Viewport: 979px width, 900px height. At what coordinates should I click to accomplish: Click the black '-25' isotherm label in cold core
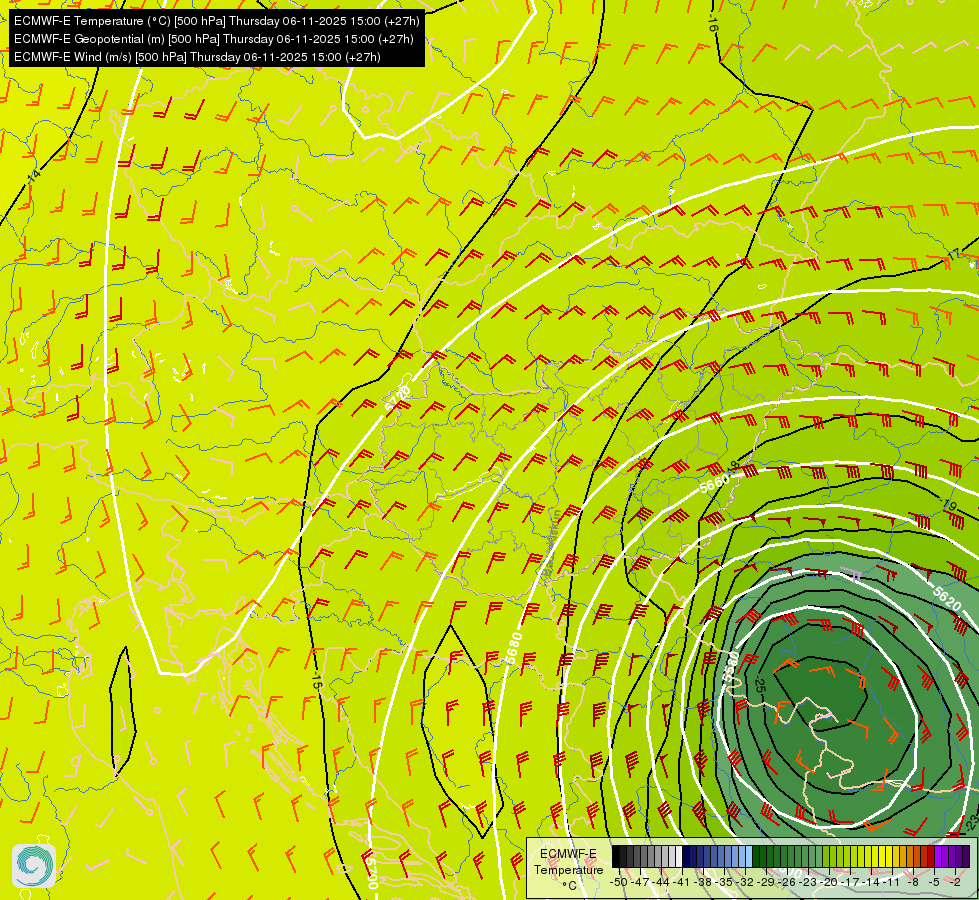(760, 683)
